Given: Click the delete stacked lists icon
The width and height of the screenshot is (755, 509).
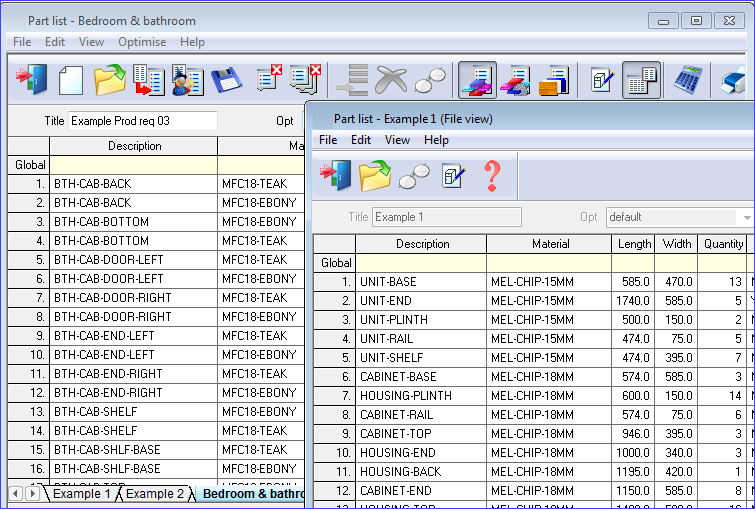Looking at the screenshot, I should pos(305,79).
